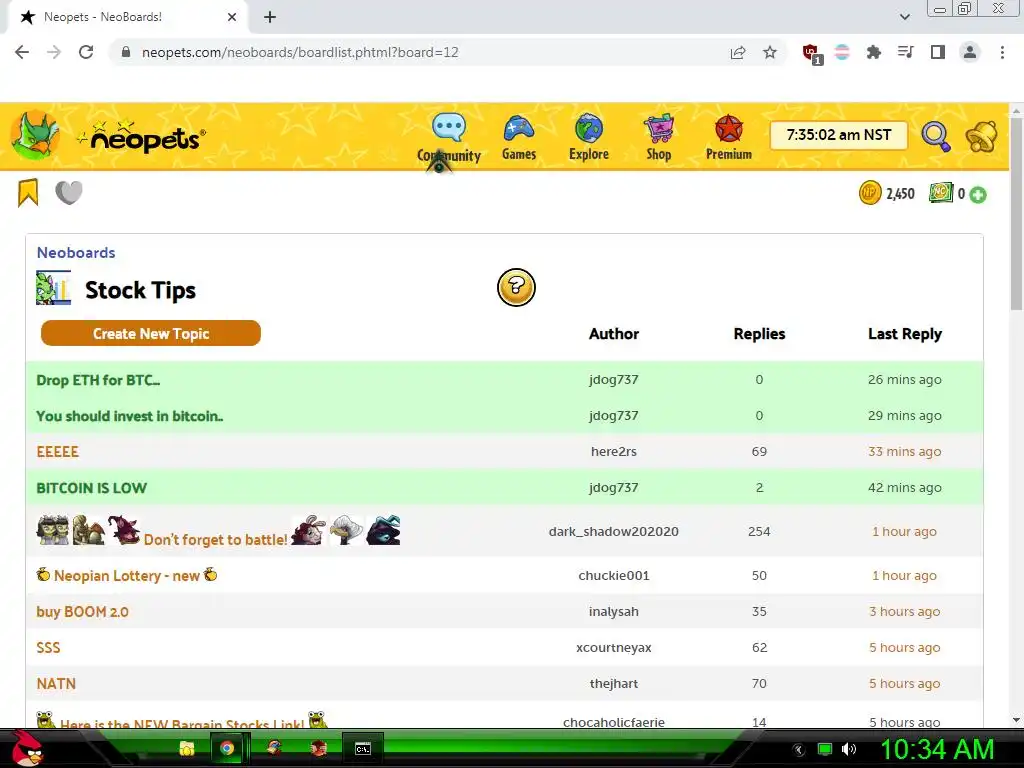The image size is (1024, 768).
Task: Bookmark page with star icon
Action: (x=770, y=52)
